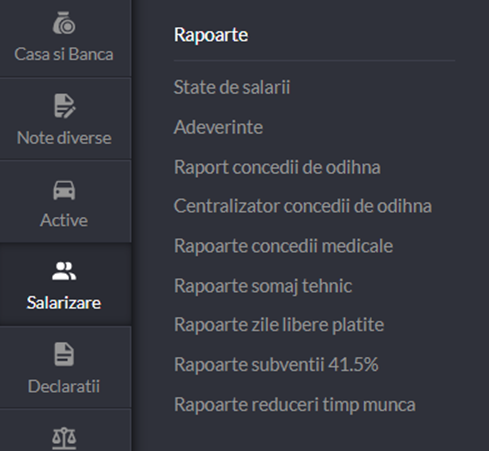
Task: Open Rapoarte somaj tehnic
Action: pyautogui.click(x=263, y=286)
